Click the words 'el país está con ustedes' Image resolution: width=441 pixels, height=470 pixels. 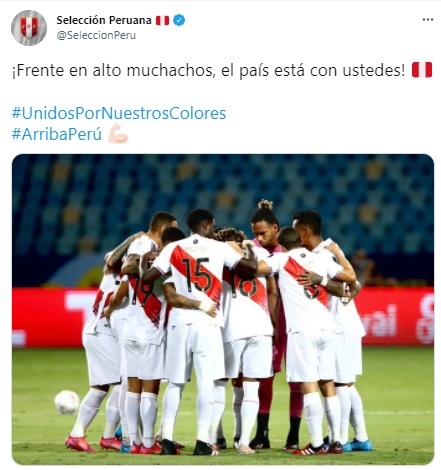click(313, 70)
